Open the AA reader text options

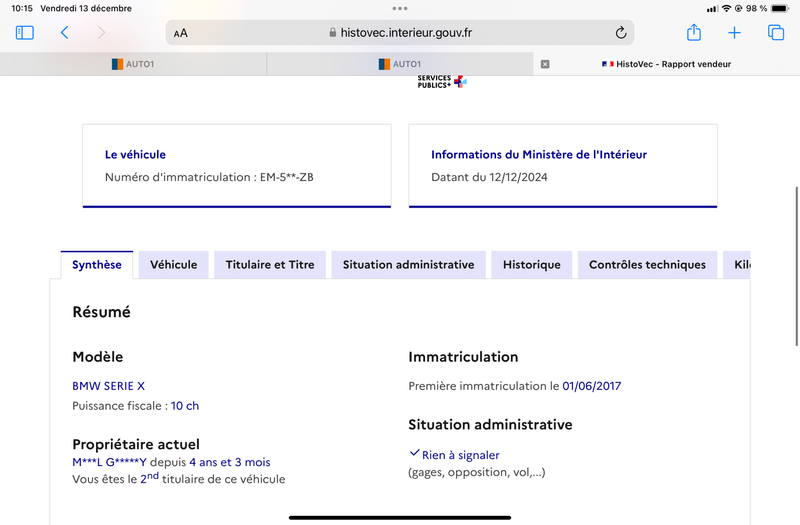[x=181, y=33]
